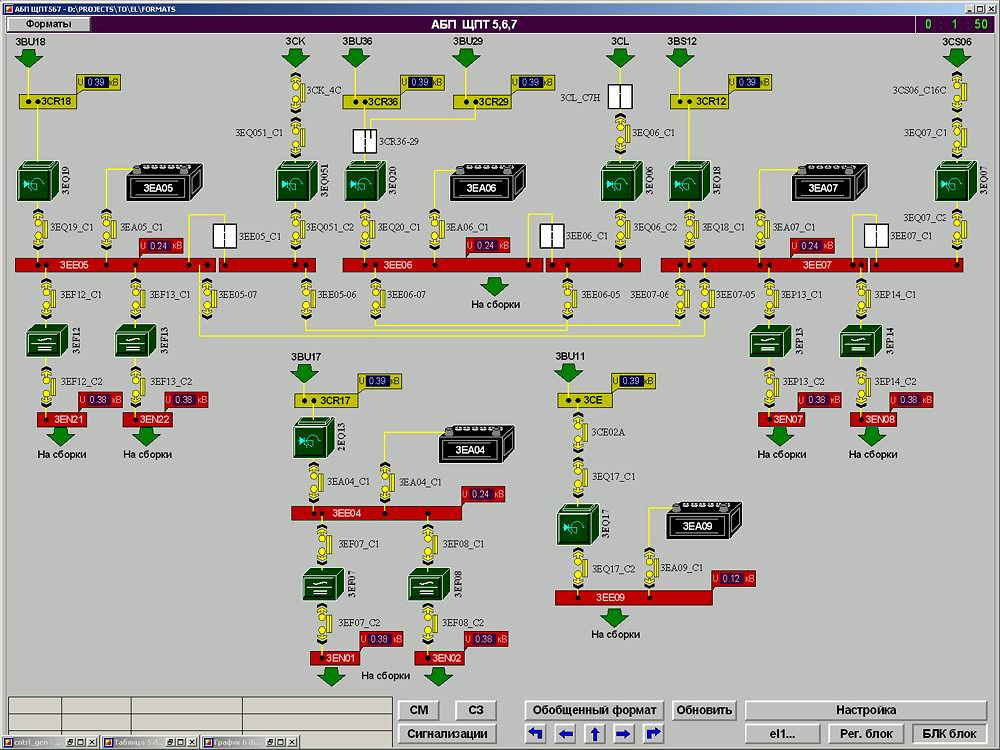This screenshot has width=1000, height=750.
Task: Click the blue turn-forward arrow button
Action: click(654, 733)
